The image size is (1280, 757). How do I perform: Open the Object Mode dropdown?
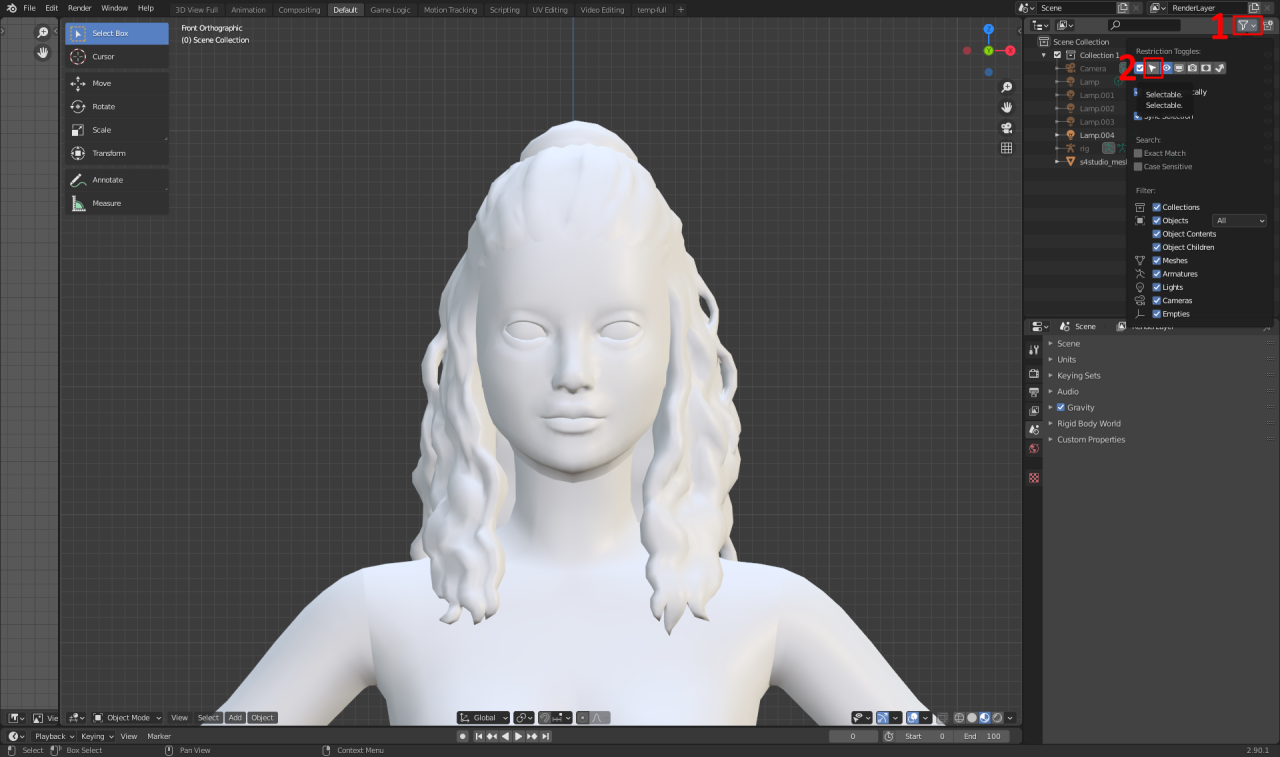[x=127, y=718]
